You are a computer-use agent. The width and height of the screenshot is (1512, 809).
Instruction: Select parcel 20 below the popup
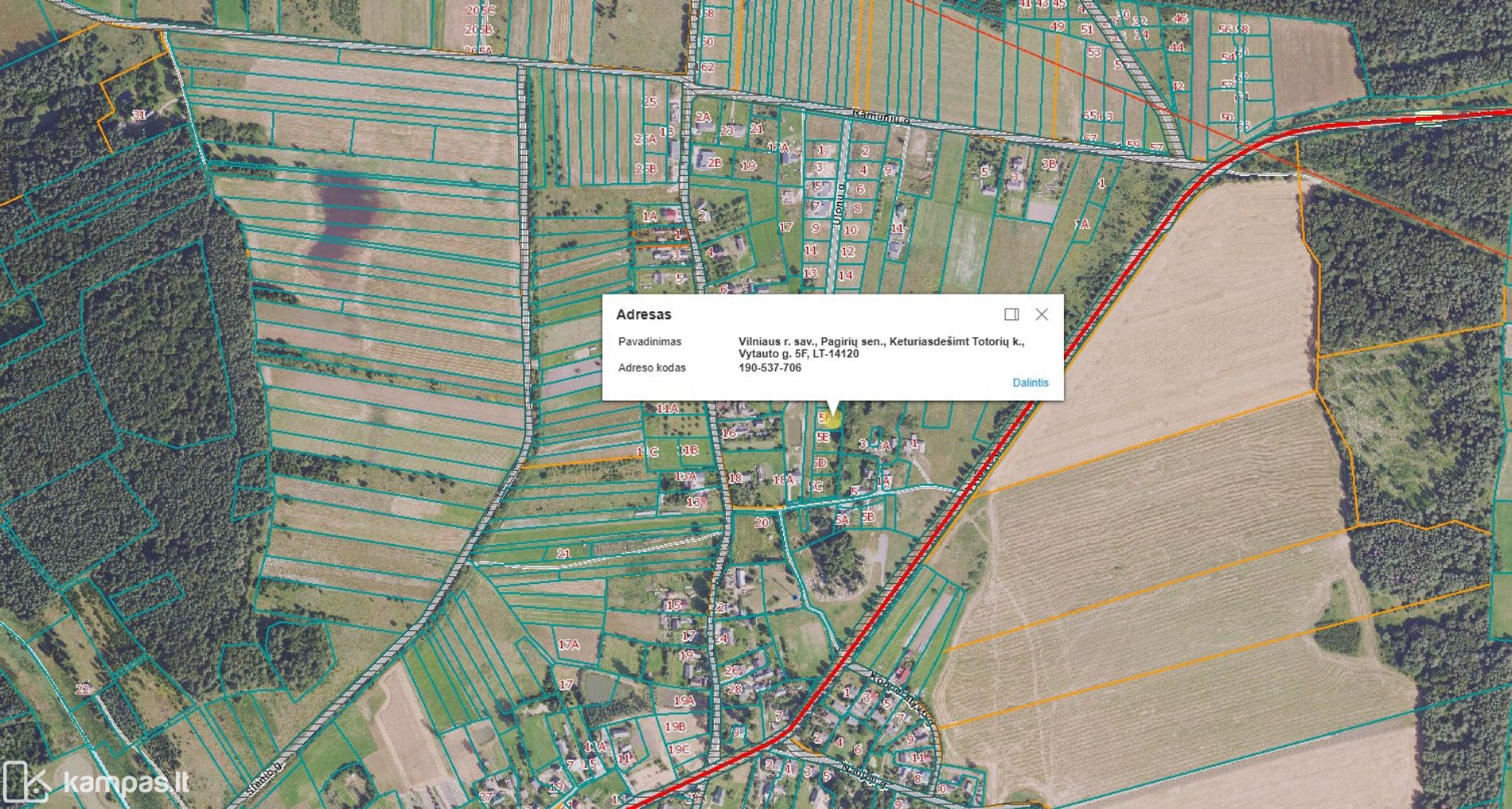point(762,523)
